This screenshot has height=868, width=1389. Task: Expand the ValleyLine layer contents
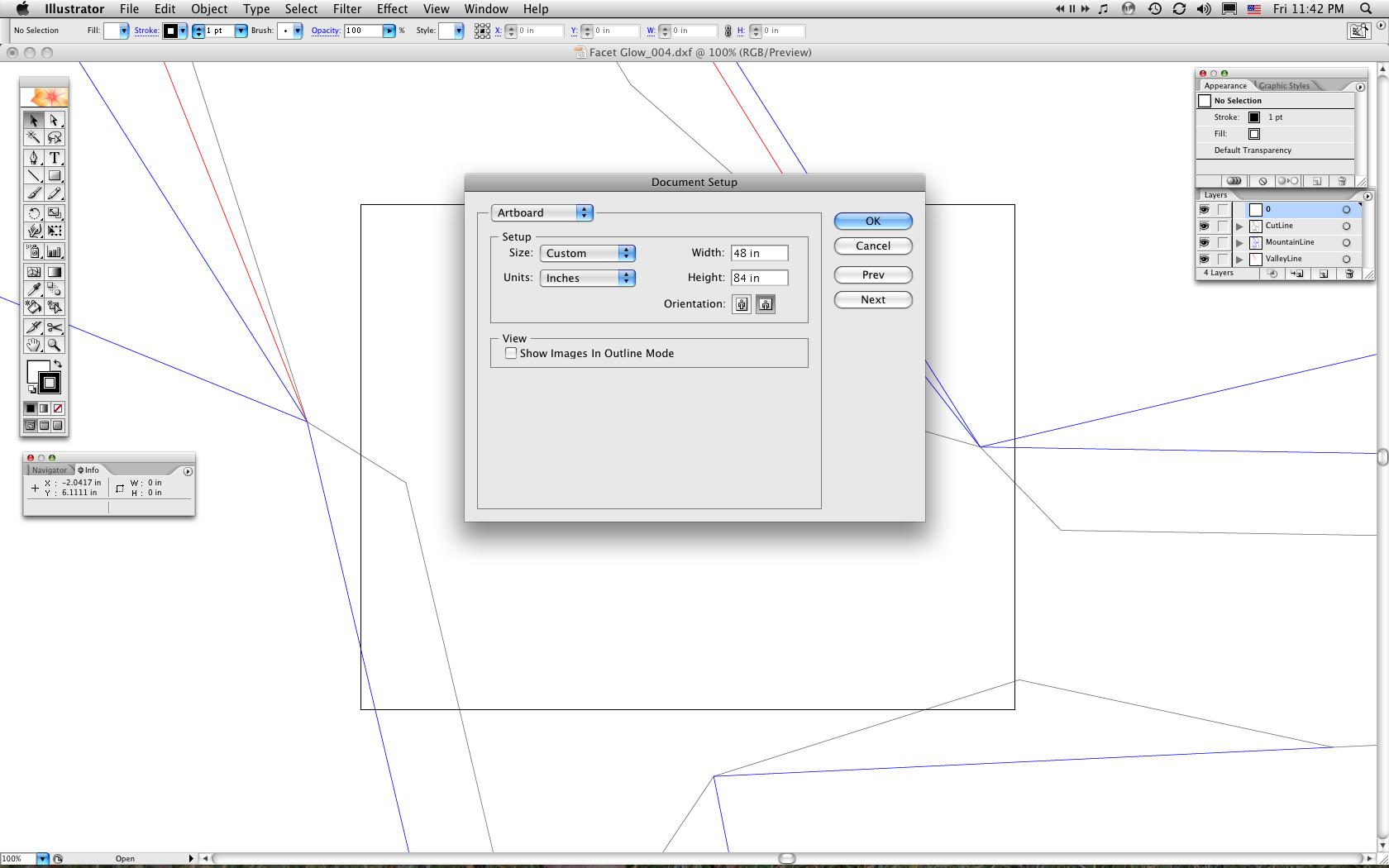1239,259
